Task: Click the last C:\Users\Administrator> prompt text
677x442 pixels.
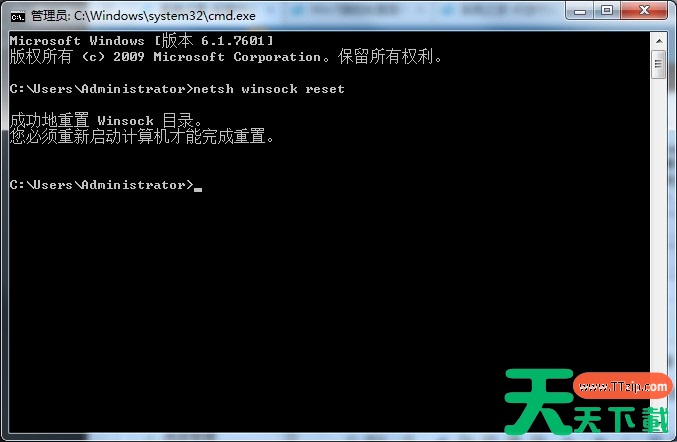Action: [101, 185]
